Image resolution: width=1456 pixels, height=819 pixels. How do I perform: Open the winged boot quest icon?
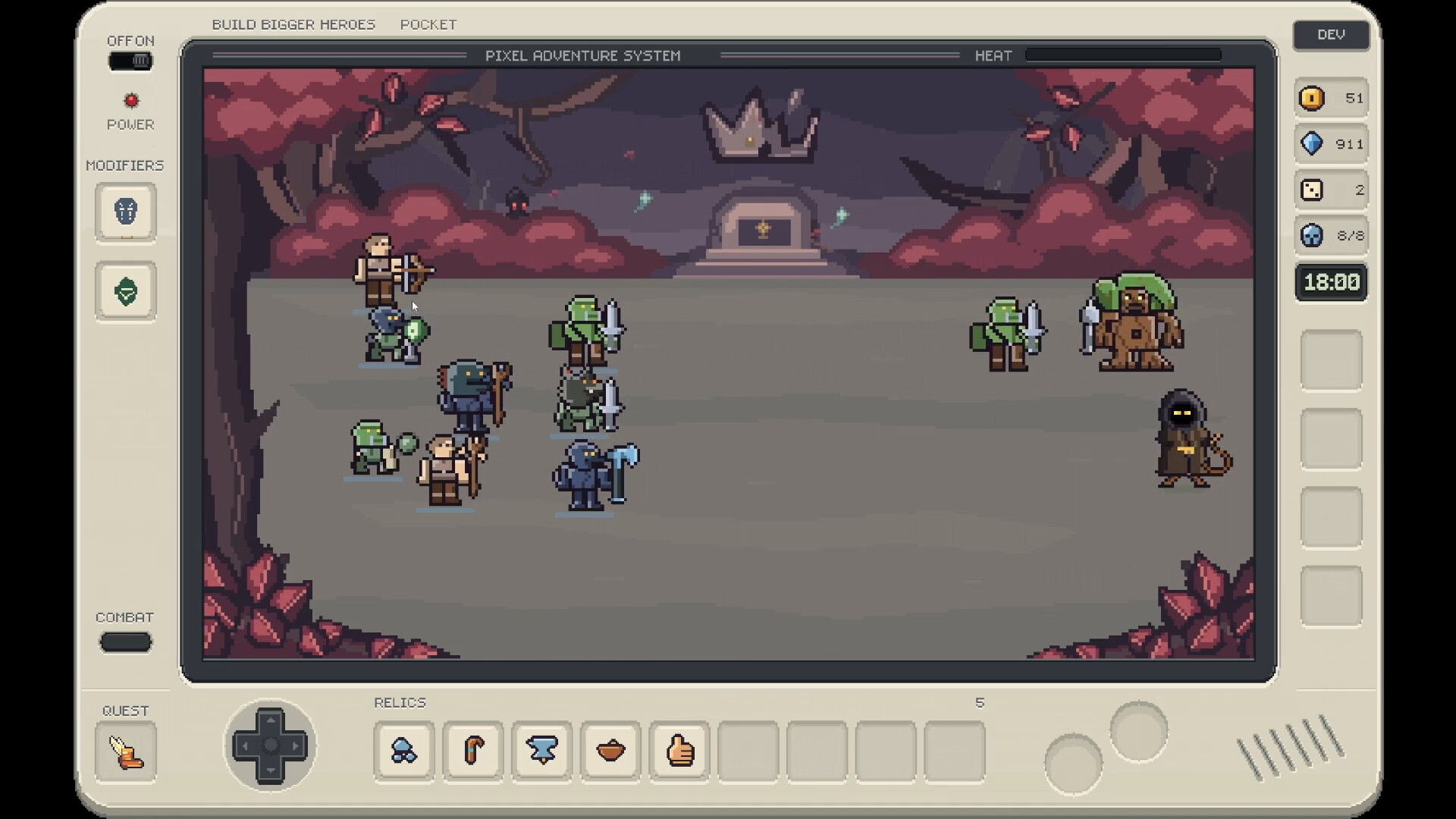pyautogui.click(x=126, y=752)
